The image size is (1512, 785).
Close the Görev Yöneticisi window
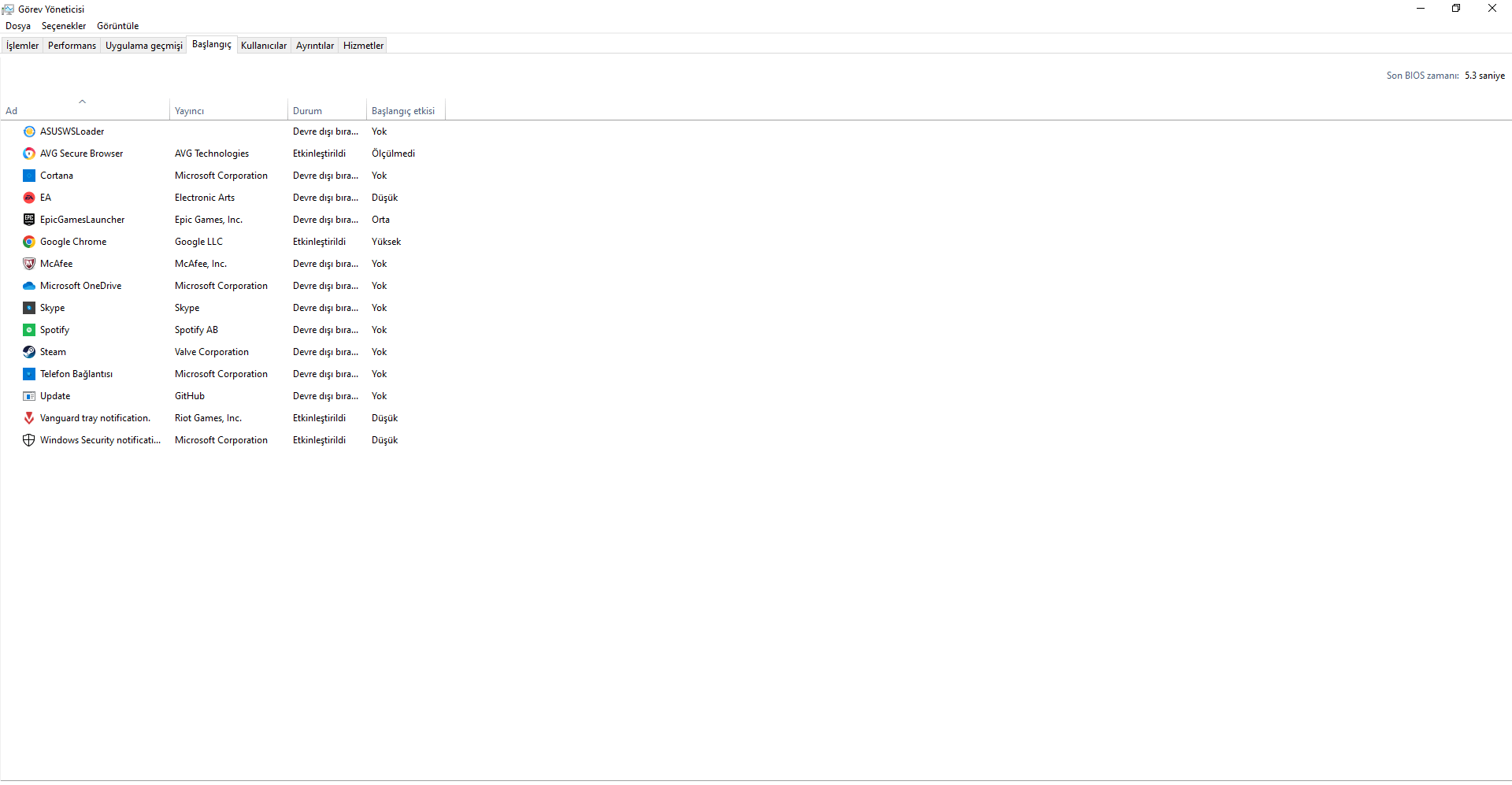click(1492, 9)
